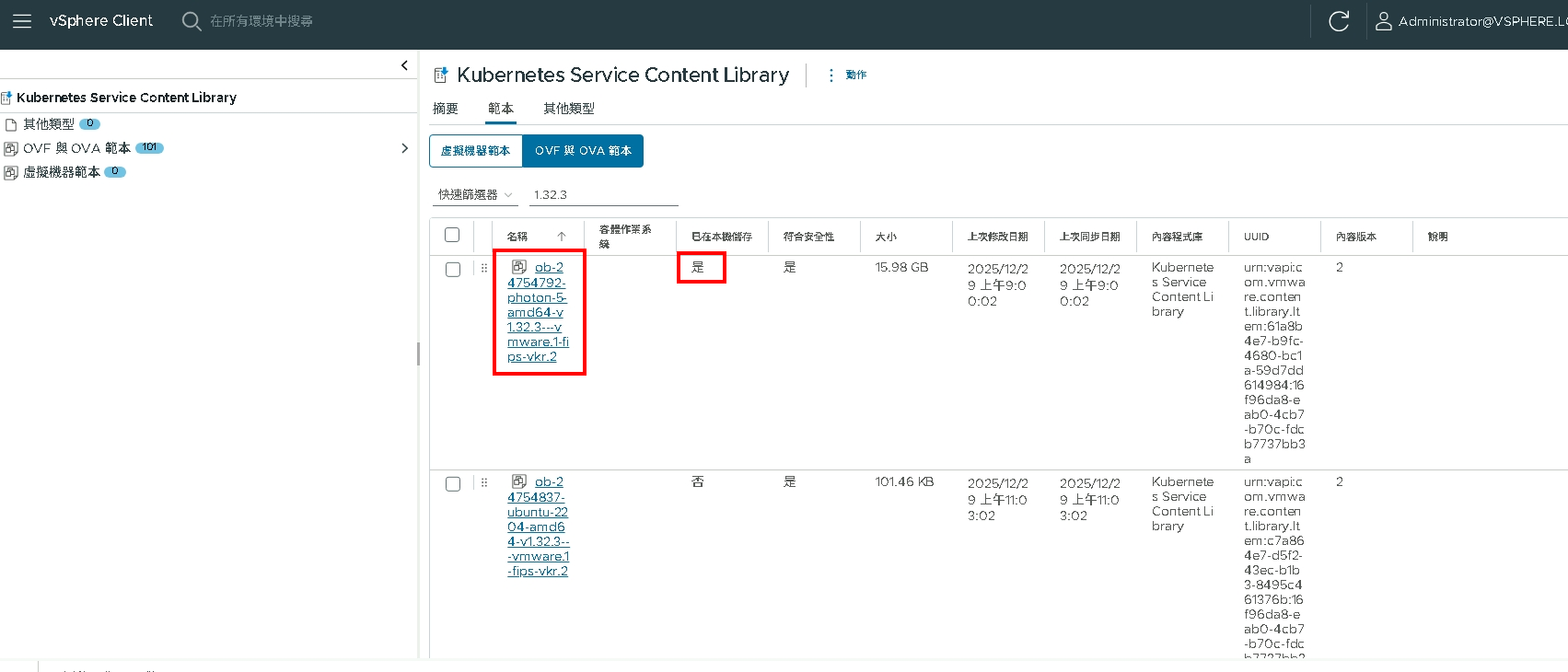The image size is (1568, 672).
Task: Click the vSphere Client home title
Action: (101, 21)
